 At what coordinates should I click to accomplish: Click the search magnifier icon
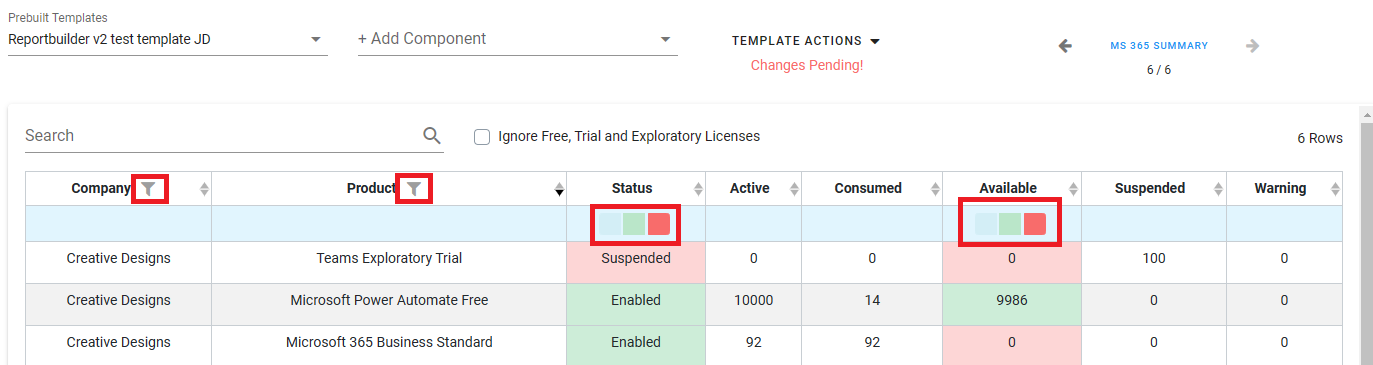click(x=432, y=136)
